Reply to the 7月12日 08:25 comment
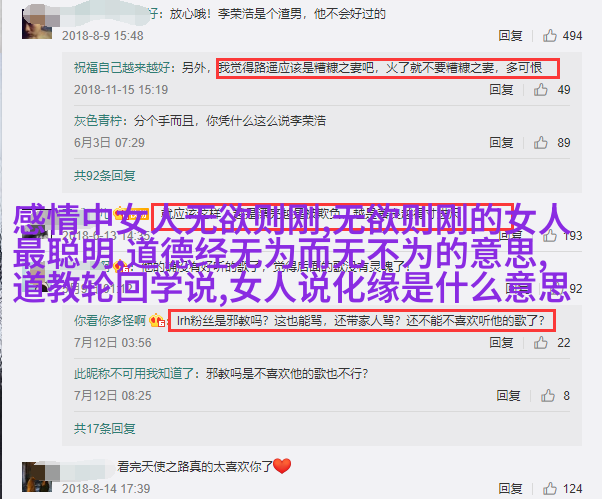Image resolution: width=602 pixels, height=499 pixels. 508,395
